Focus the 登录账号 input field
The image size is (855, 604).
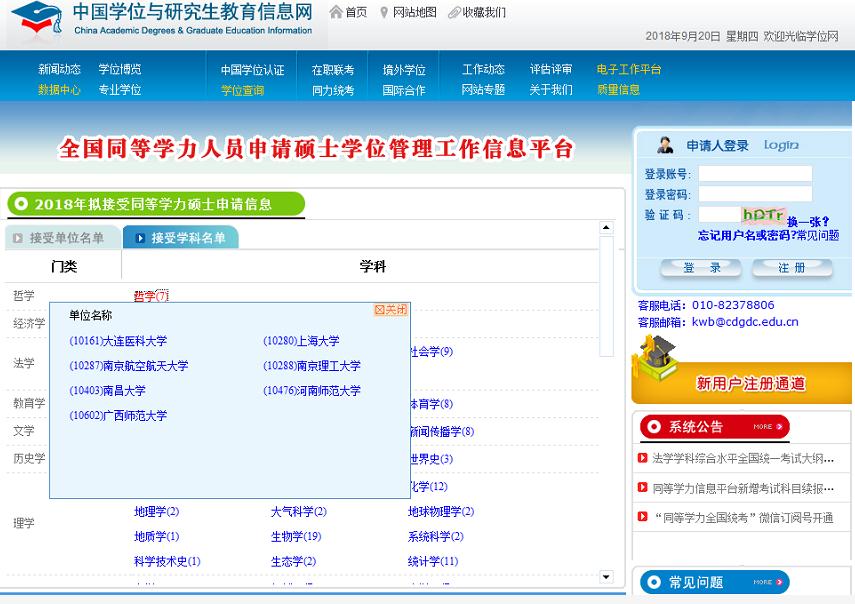(x=755, y=174)
